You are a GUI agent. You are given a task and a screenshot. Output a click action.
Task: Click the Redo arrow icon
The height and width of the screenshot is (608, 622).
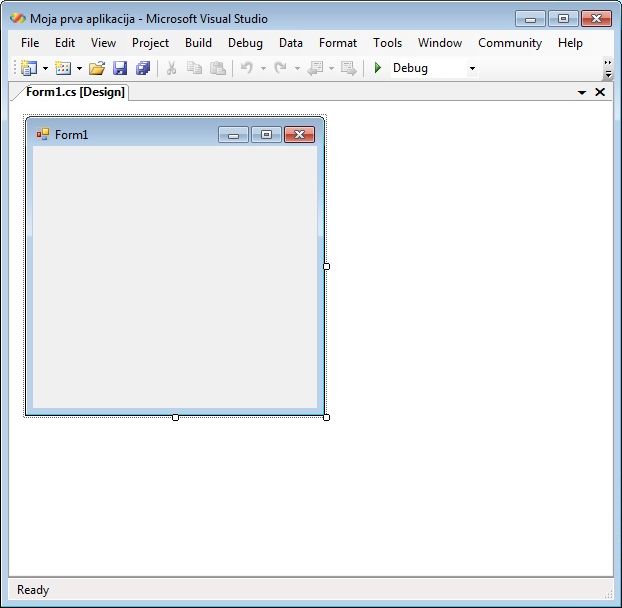pyautogui.click(x=280, y=68)
